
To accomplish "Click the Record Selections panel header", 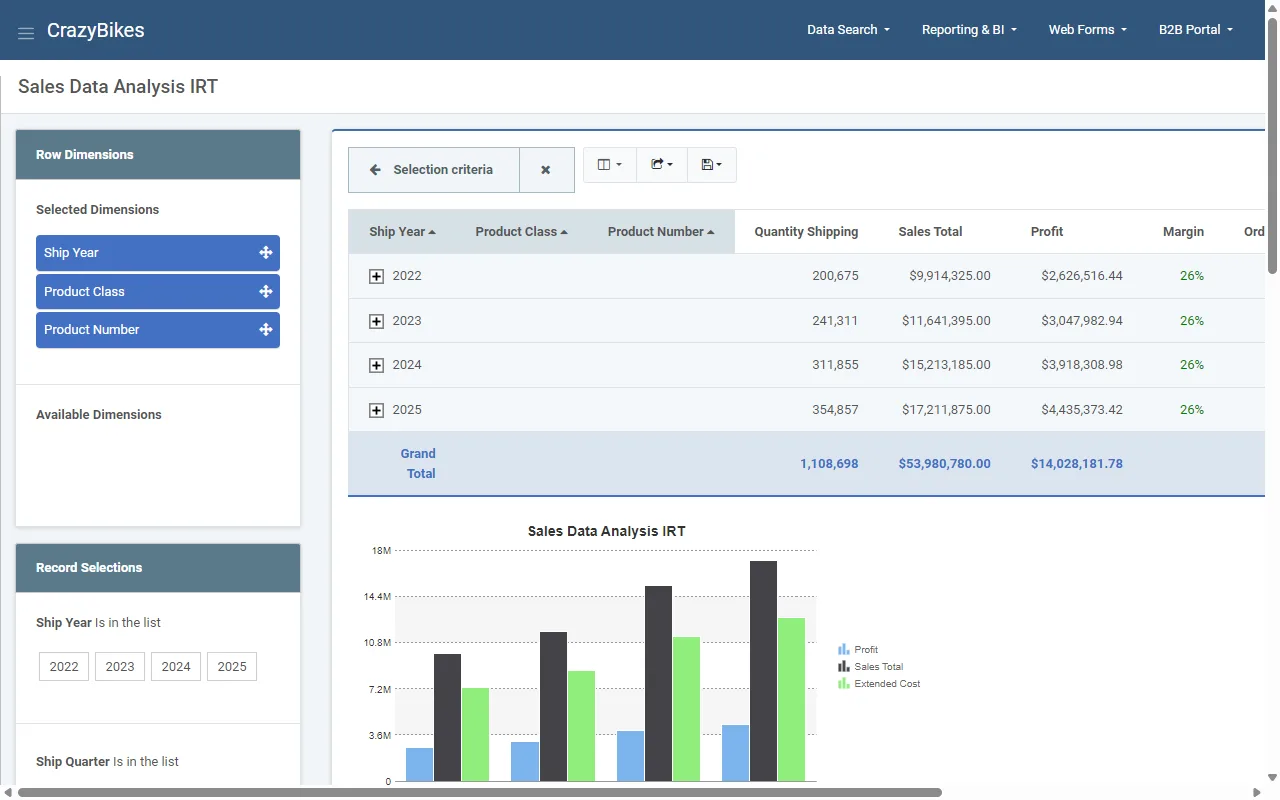I will 158,568.
